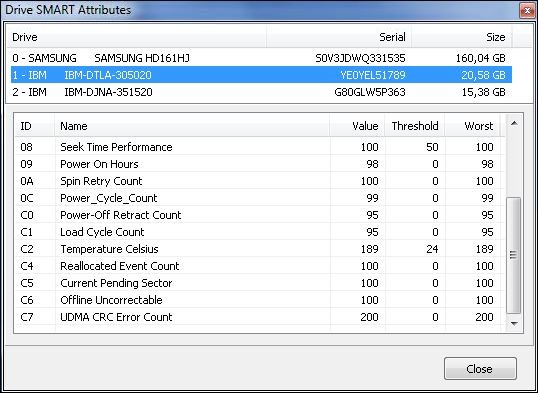This screenshot has height=393, width=538.
Task: Select the Reallocated Event Count attribute
Action: (260, 266)
